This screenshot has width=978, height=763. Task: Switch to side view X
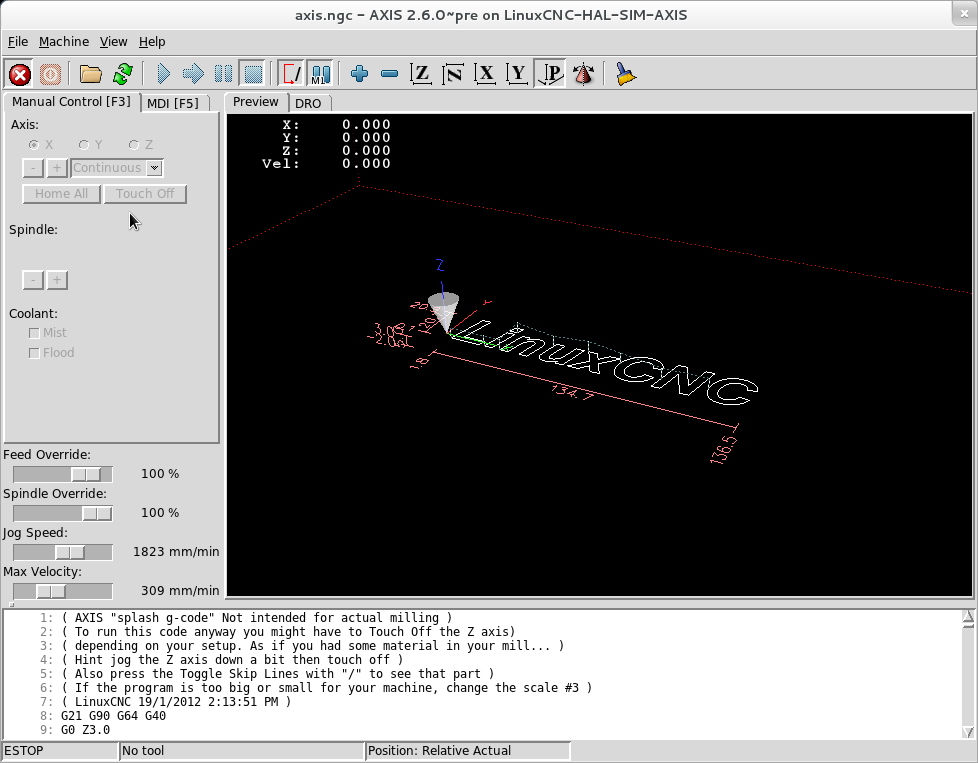click(485, 74)
